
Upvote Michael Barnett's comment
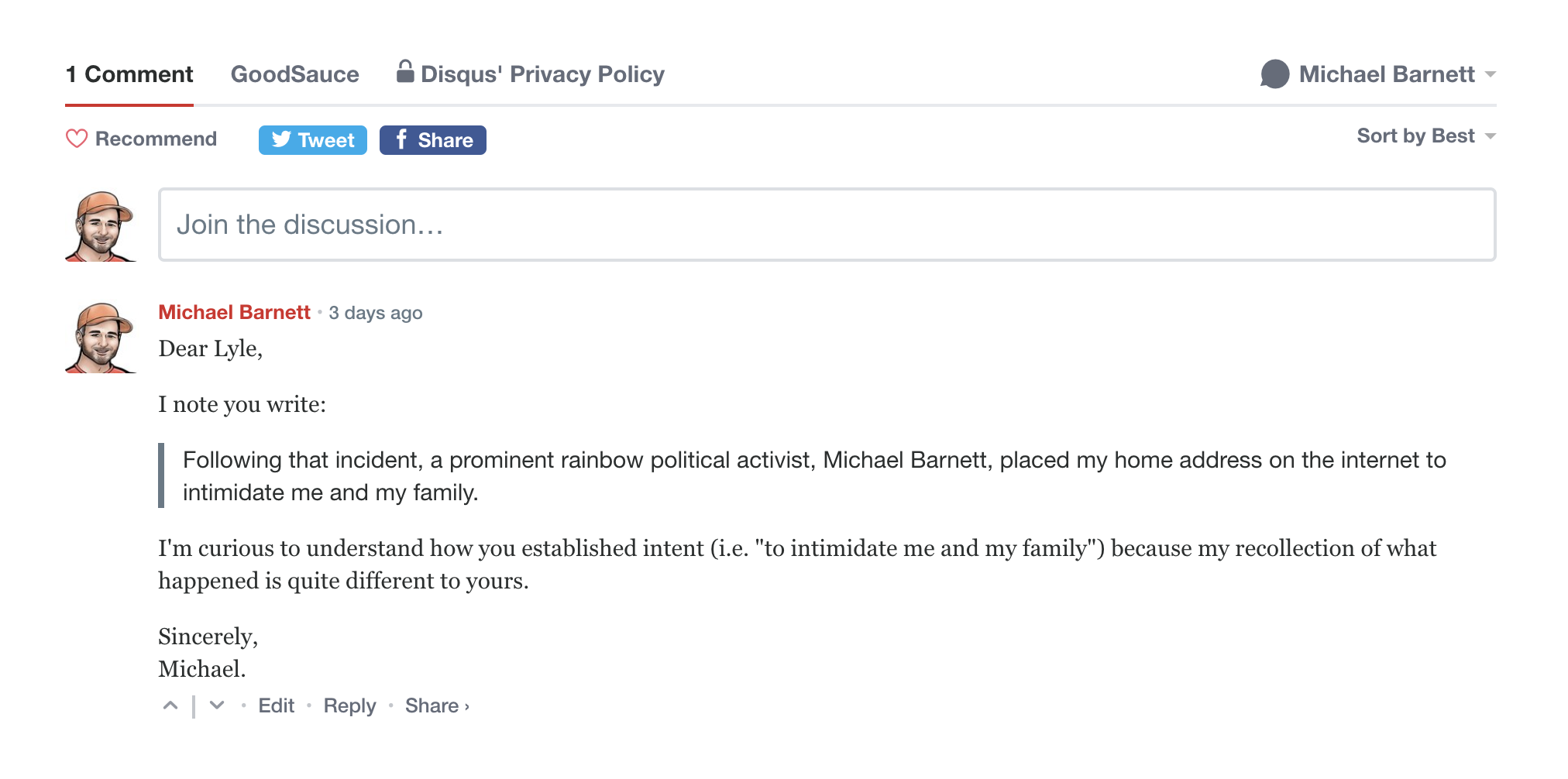(x=170, y=705)
